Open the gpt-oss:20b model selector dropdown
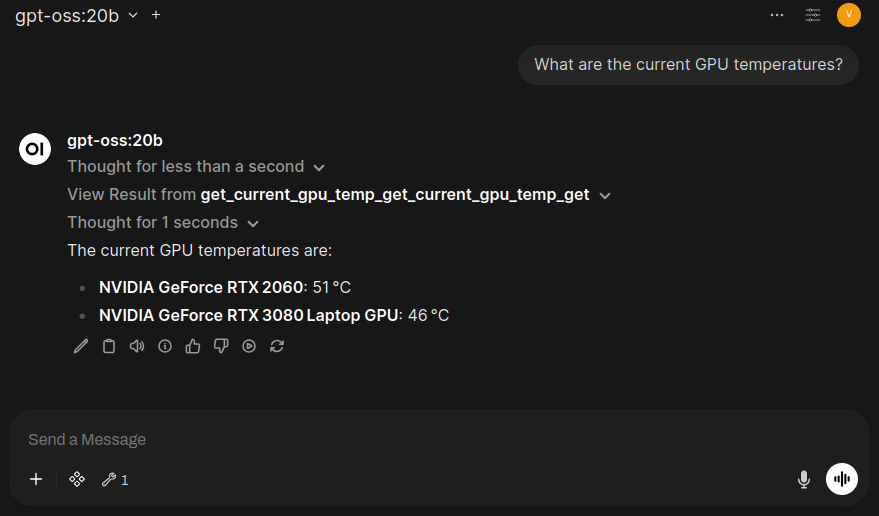The width and height of the screenshot is (879, 516). pyautogui.click(x=76, y=15)
